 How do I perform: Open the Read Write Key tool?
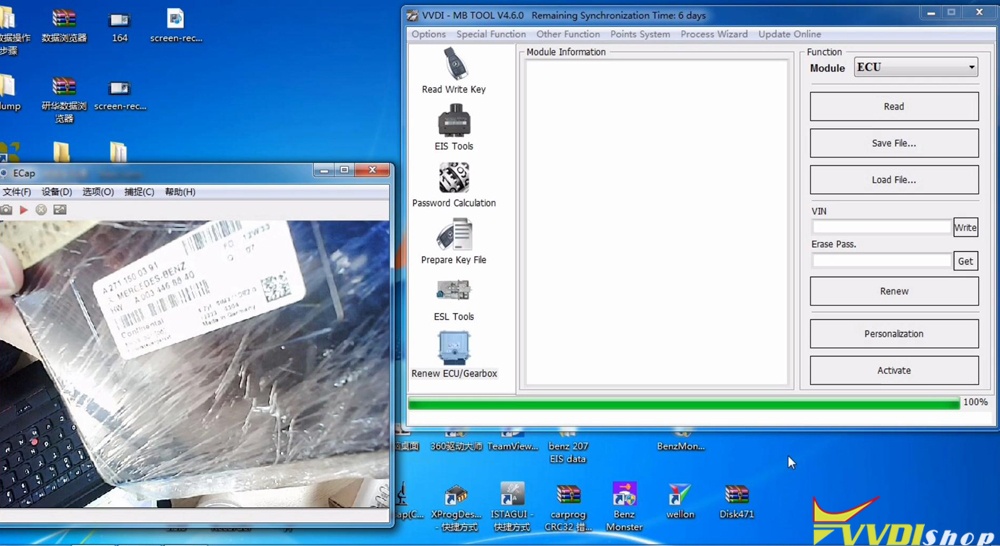click(453, 70)
